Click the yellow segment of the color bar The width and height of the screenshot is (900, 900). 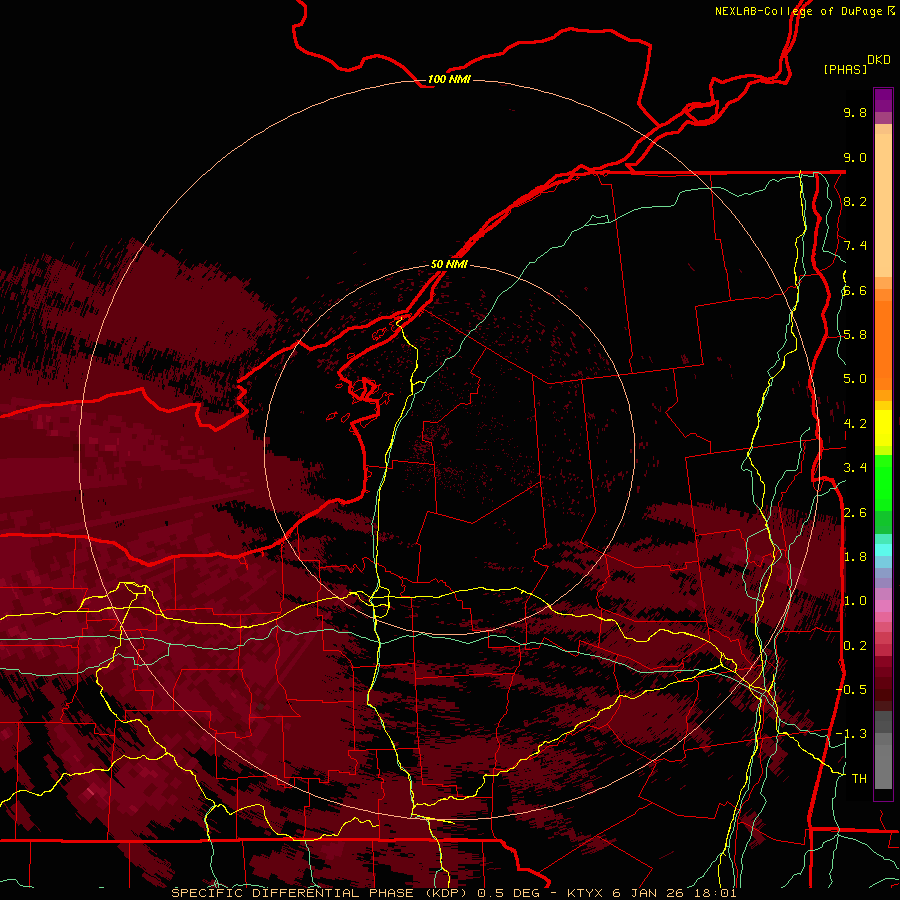tap(883, 428)
